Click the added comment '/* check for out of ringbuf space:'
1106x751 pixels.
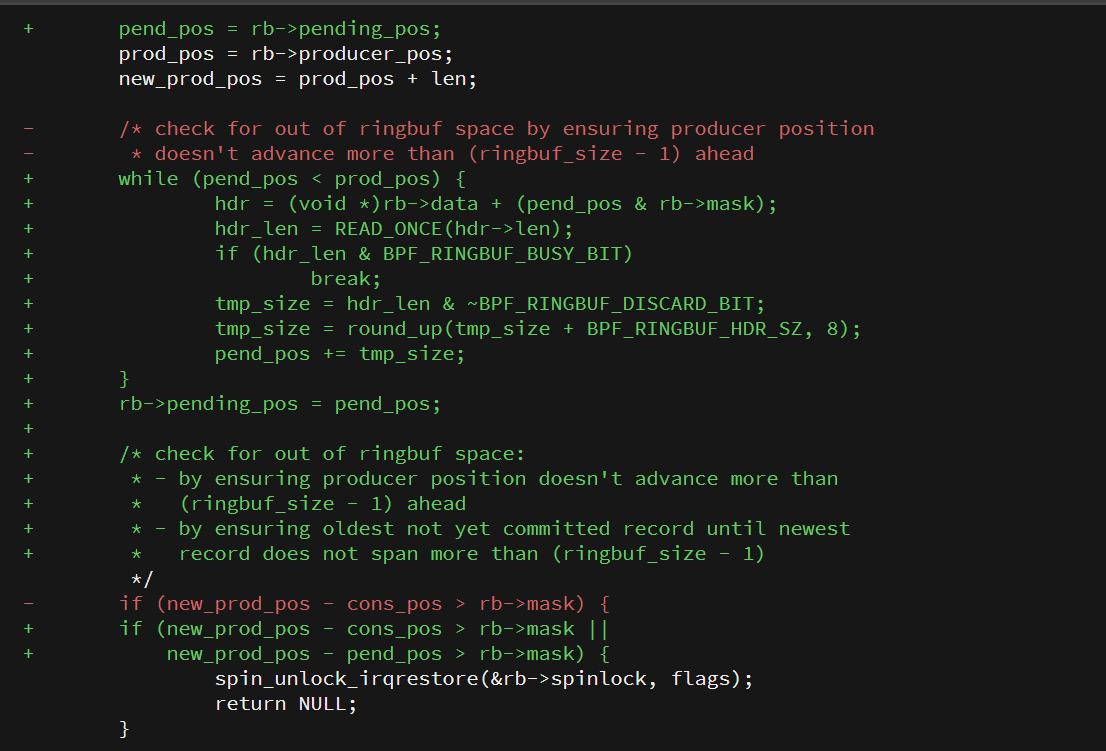coord(321,454)
